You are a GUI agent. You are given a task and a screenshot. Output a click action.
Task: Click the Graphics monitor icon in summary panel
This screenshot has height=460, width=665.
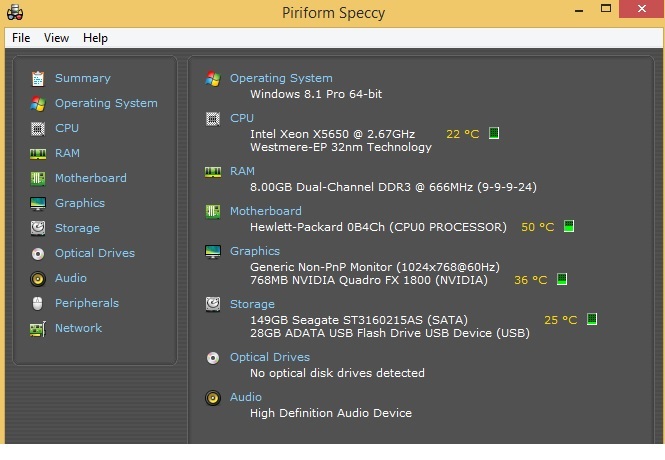213,251
